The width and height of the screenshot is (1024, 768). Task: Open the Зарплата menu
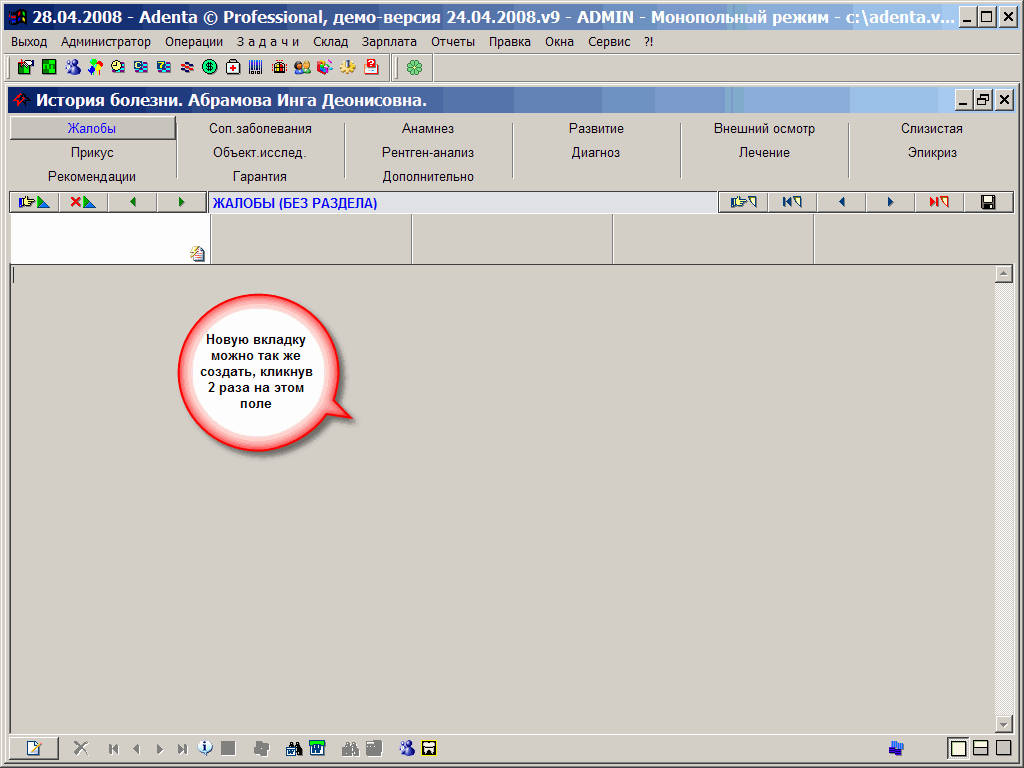[389, 42]
